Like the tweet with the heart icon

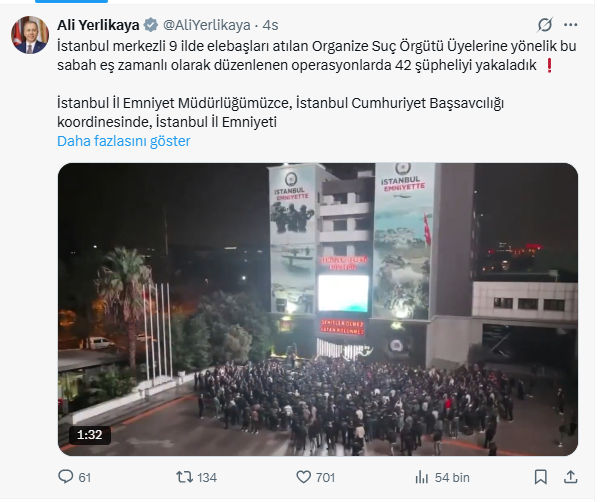[303, 477]
